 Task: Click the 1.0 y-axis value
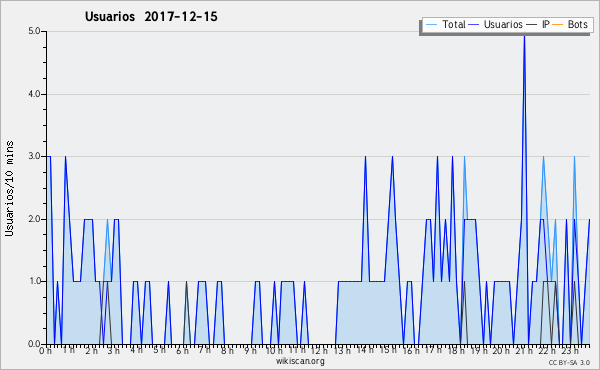[x=34, y=282]
